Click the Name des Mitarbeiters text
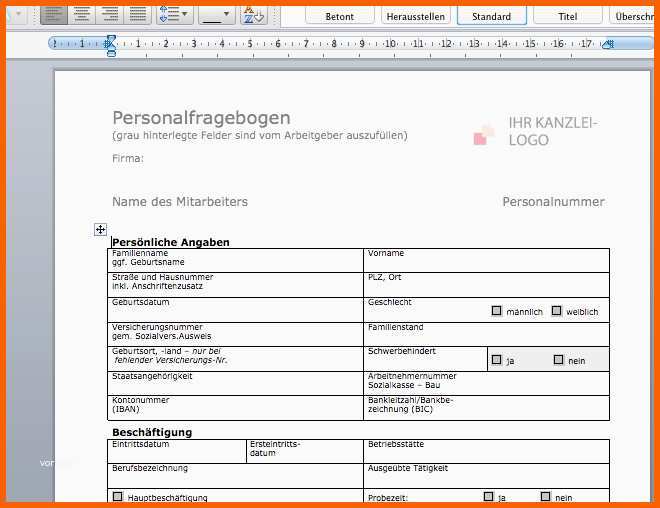This screenshot has width=660, height=508. (180, 202)
